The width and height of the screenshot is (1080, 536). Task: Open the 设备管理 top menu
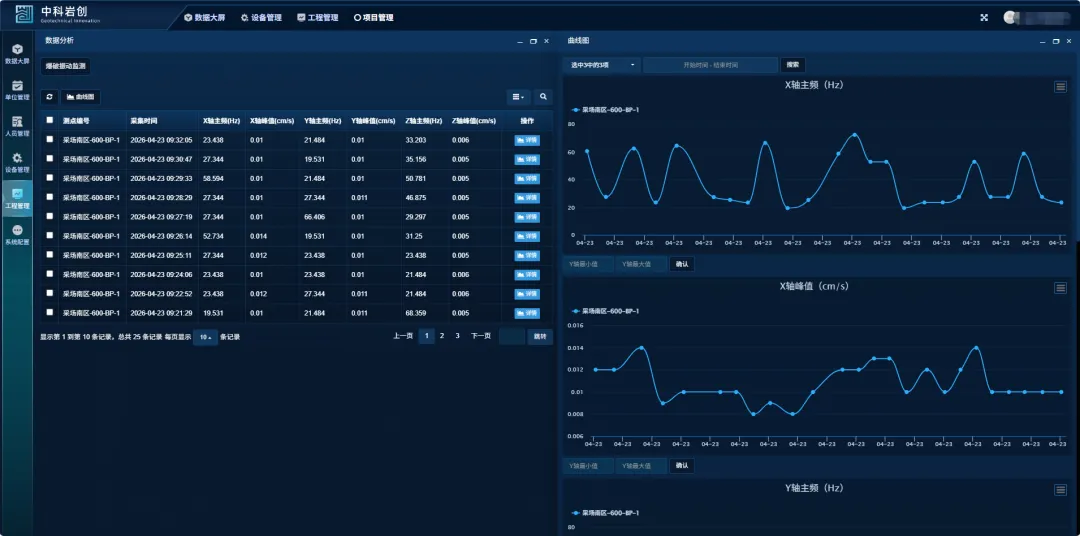click(x=261, y=17)
